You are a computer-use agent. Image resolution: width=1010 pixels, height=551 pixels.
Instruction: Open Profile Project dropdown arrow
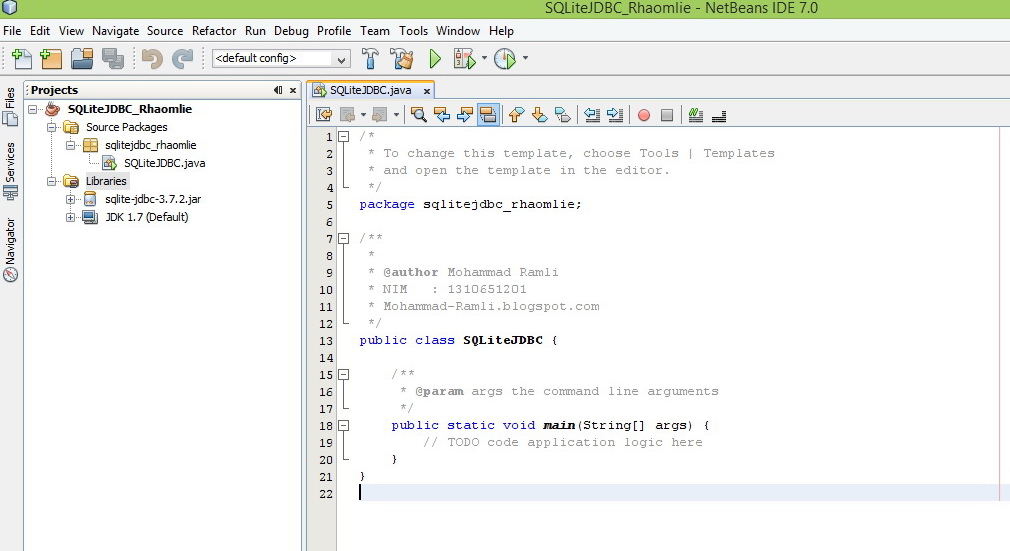pos(526,59)
